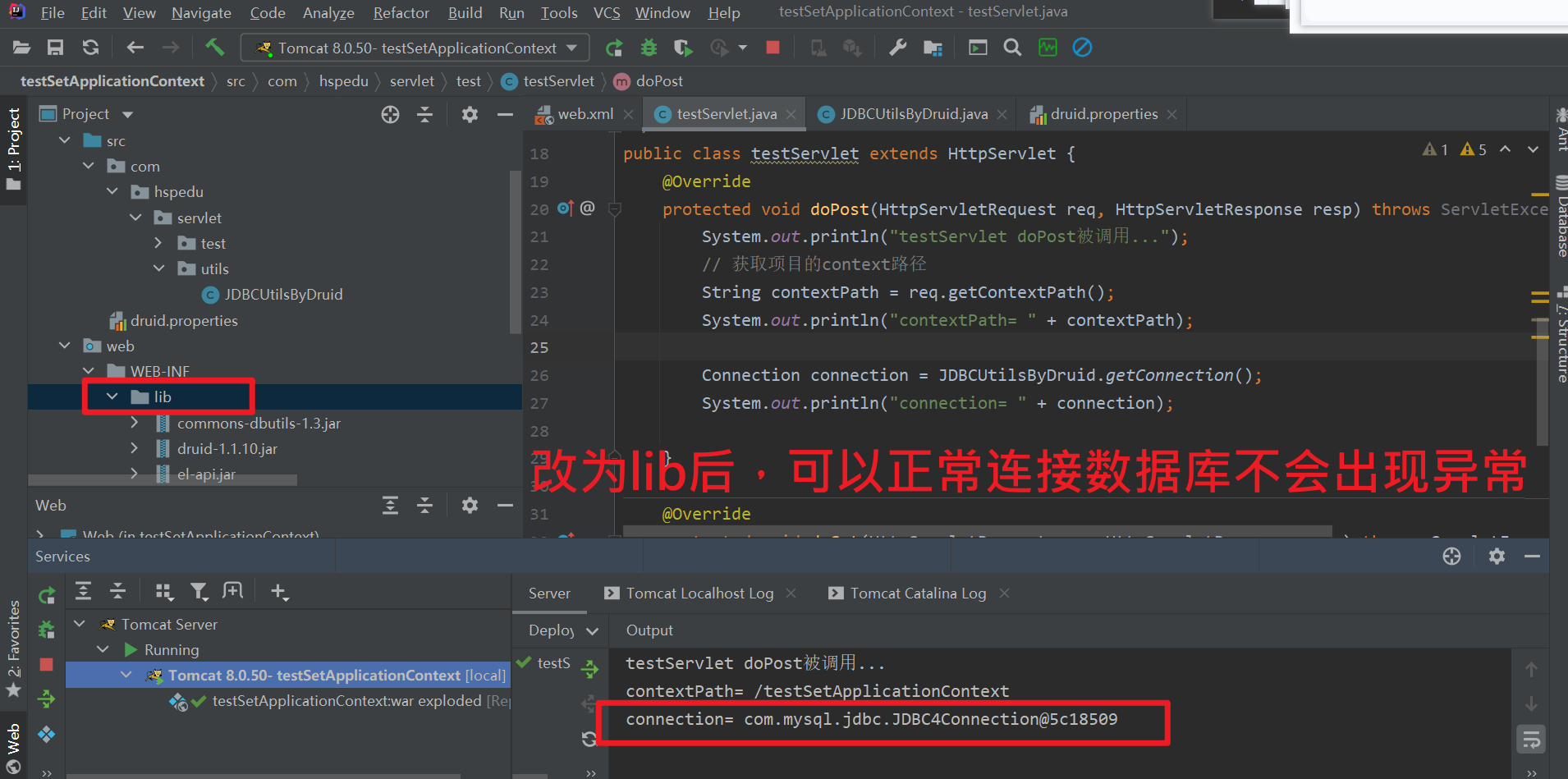1568x779 pixels.
Task: Locate current file in Project panel
Action: (390, 114)
